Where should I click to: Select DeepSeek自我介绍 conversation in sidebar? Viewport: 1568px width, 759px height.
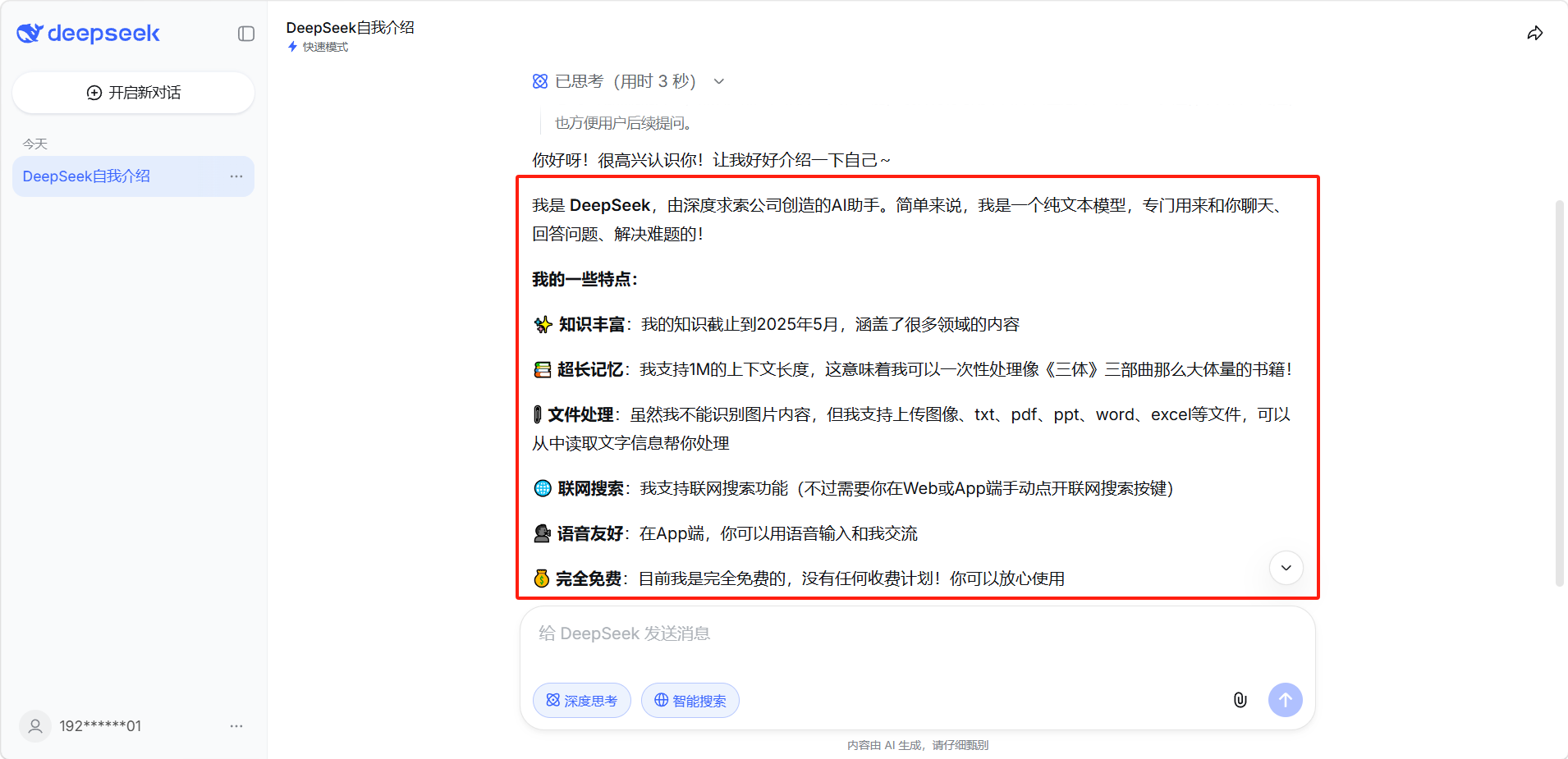(x=86, y=176)
